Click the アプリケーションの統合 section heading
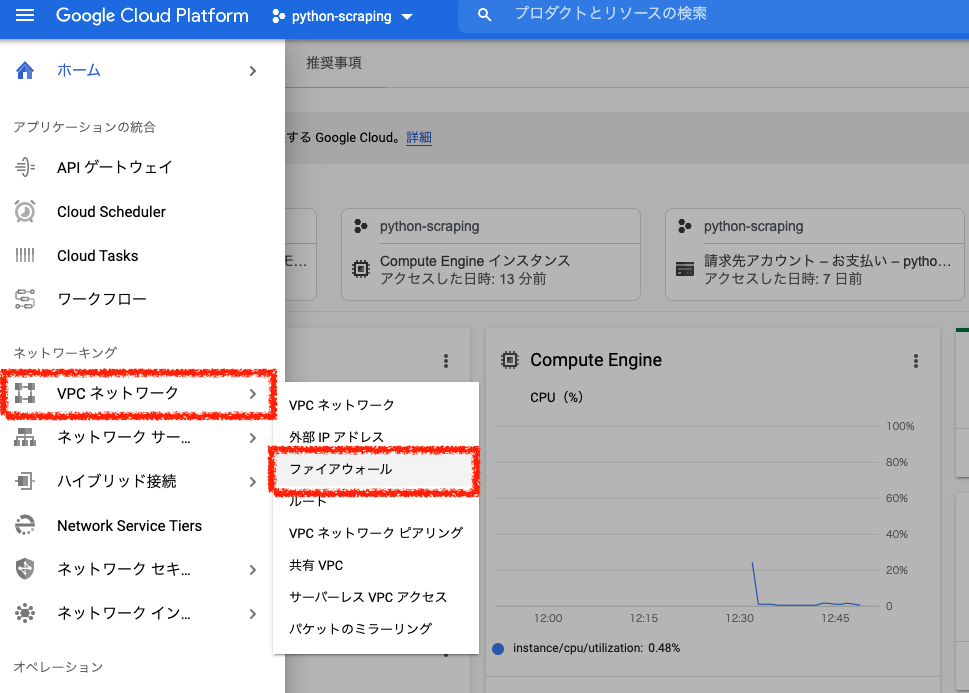969x693 pixels. (85, 127)
